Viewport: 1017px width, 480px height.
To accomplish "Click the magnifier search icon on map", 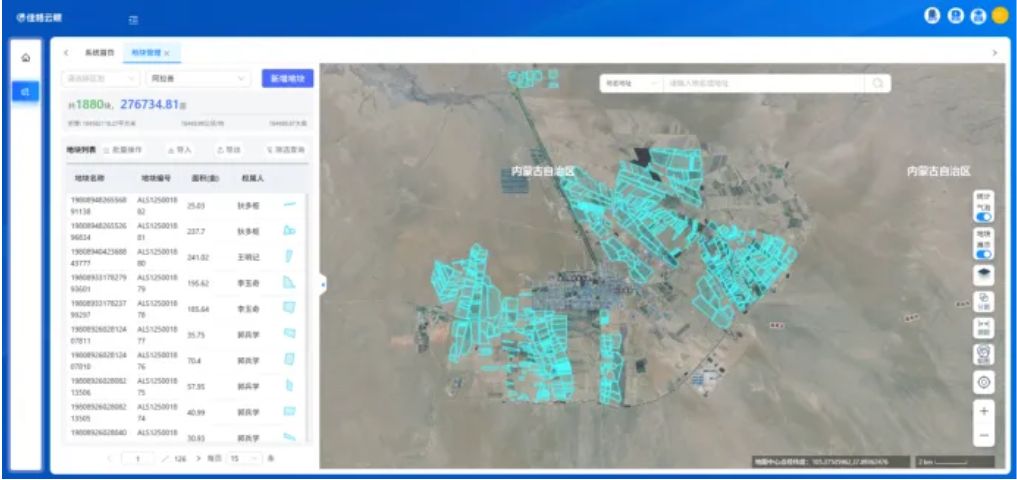I will coord(877,84).
